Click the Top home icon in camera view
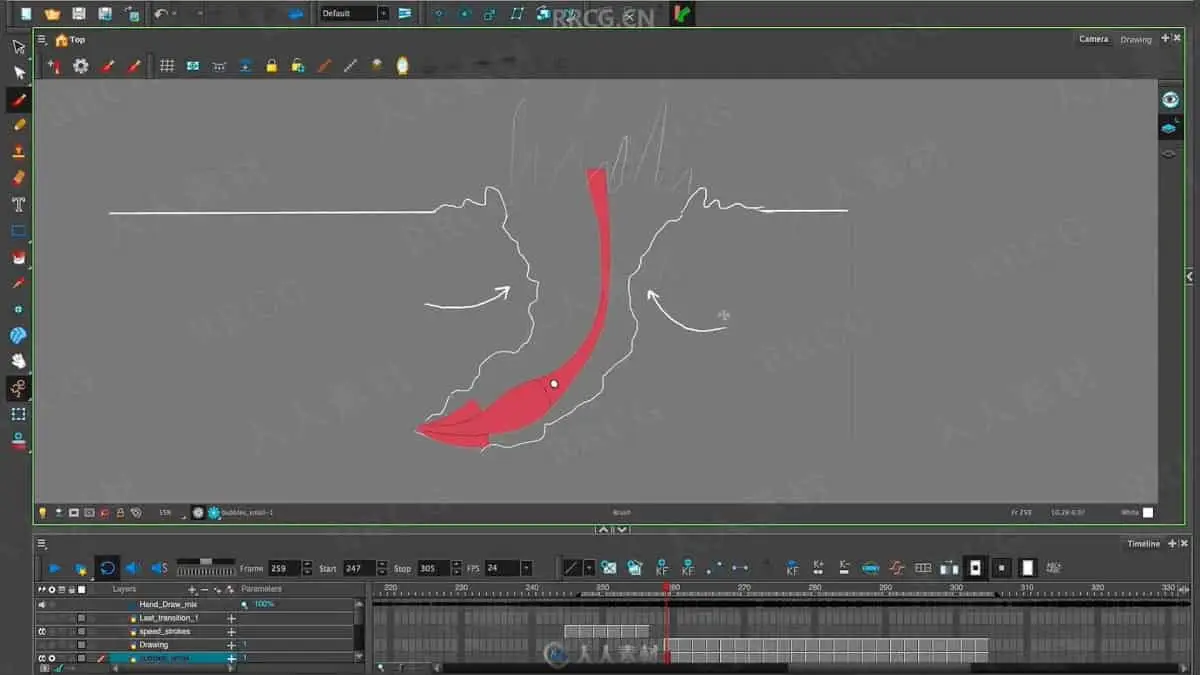The height and width of the screenshot is (675, 1200). pos(62,40)
